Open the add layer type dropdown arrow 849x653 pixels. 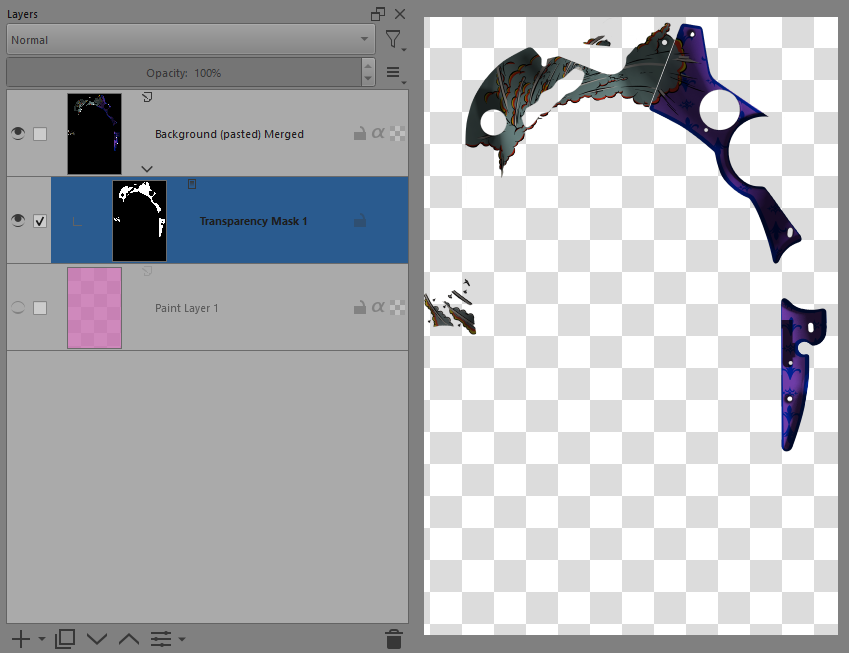point(42,639)
